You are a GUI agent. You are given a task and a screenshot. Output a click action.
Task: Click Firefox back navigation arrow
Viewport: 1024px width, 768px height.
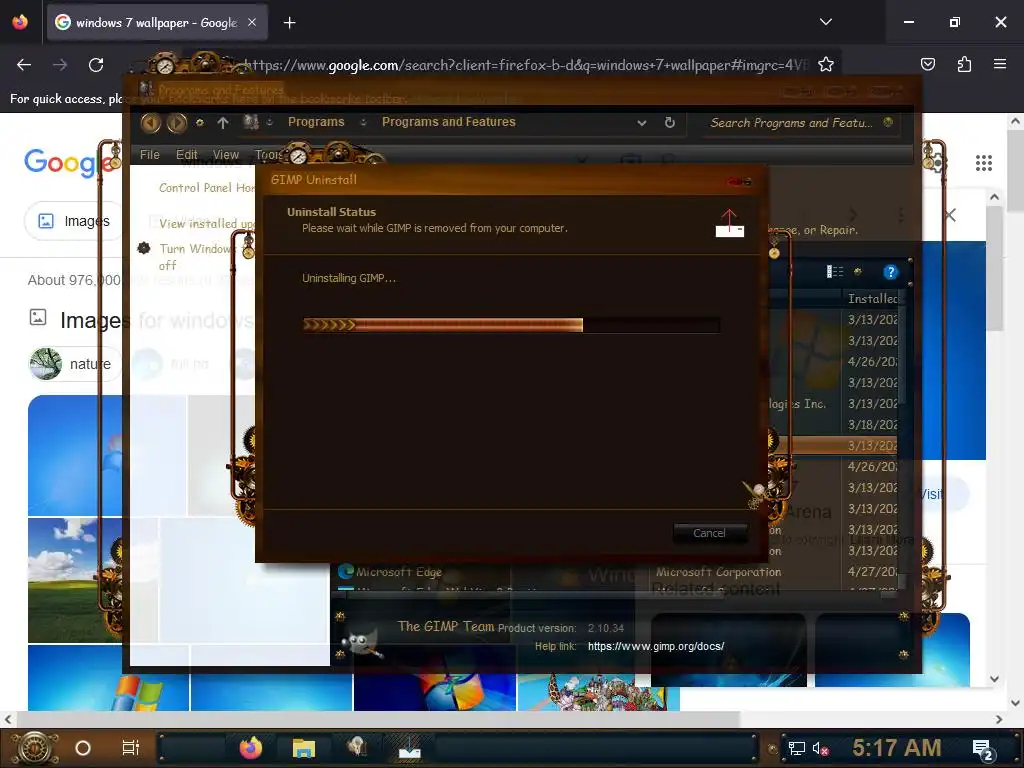click(x=24, y=65)
